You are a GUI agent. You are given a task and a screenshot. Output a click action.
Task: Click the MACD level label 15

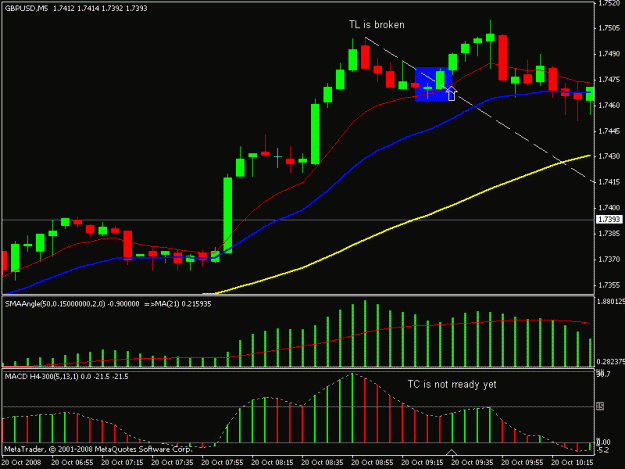[600, 406]
